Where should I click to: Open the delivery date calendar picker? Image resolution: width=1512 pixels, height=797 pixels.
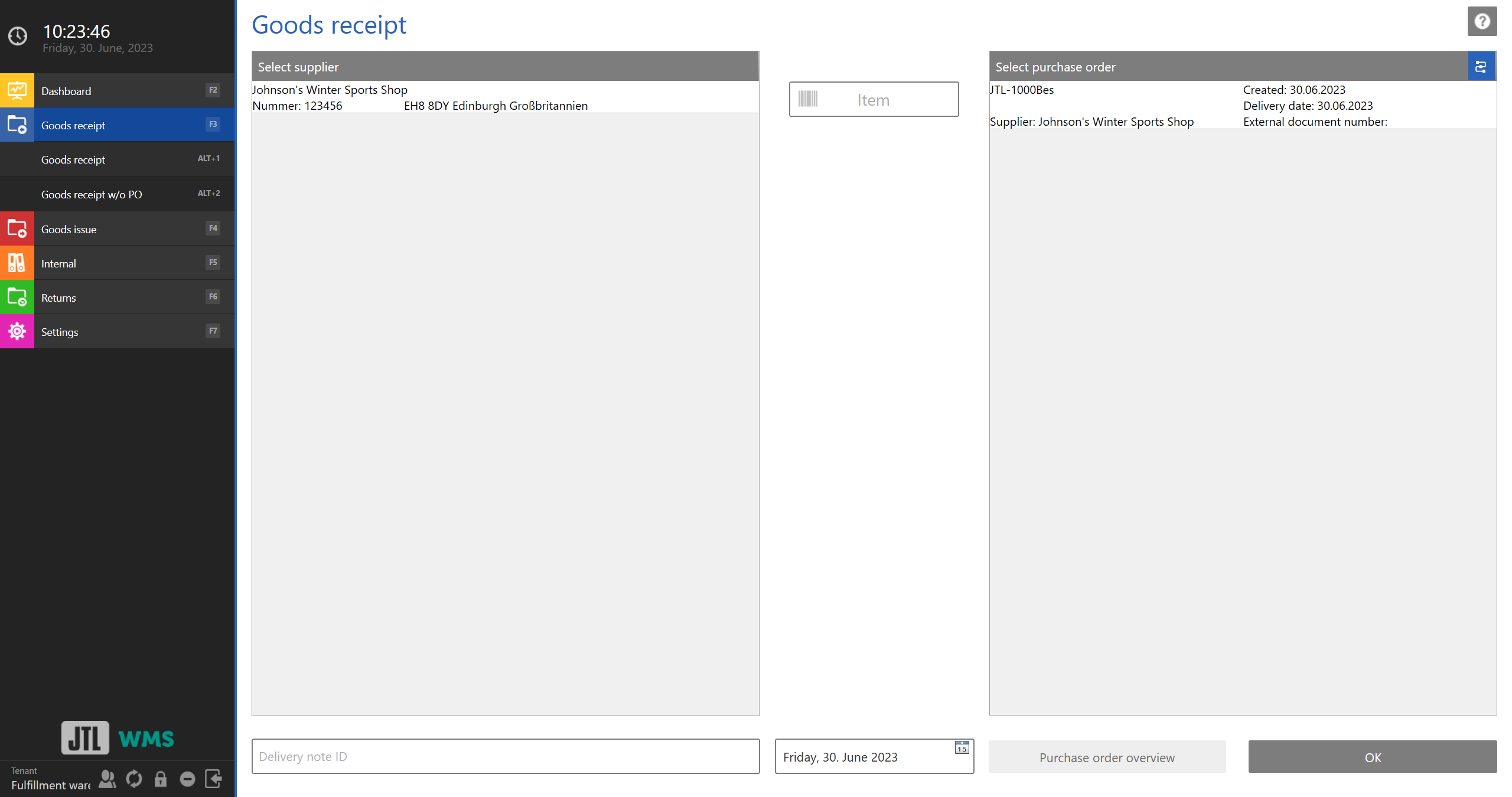pos(962,748)
